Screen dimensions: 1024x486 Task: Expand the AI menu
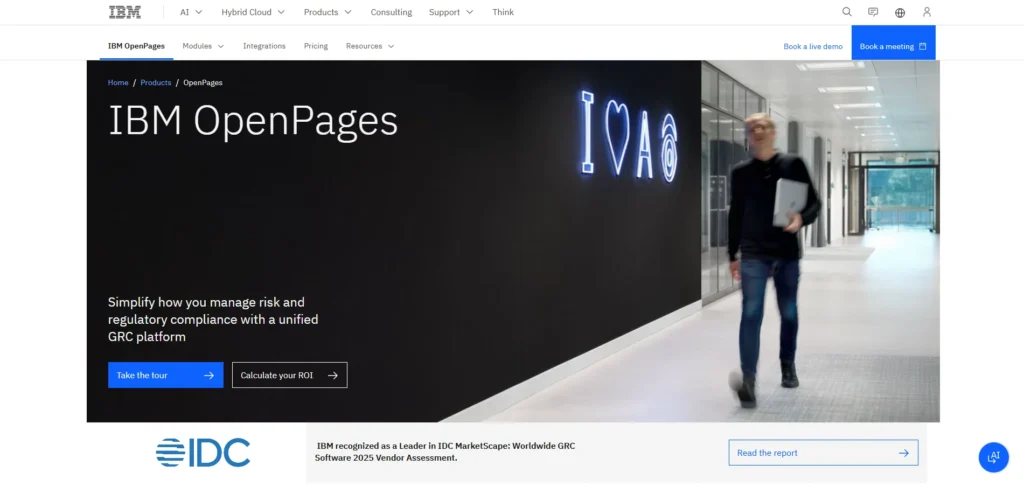click(x=191, y=12)
